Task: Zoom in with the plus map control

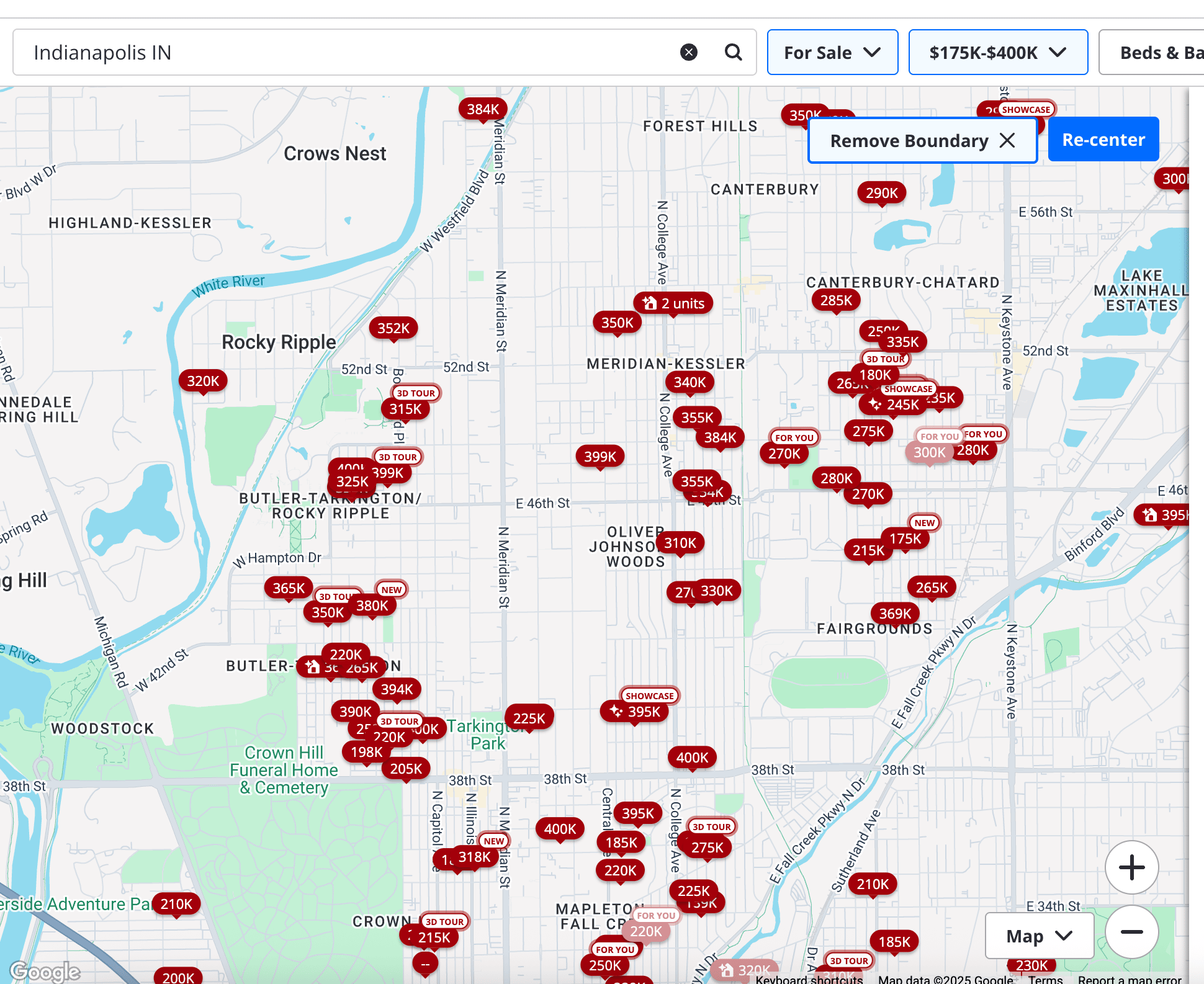Action: click(1131, 867)
